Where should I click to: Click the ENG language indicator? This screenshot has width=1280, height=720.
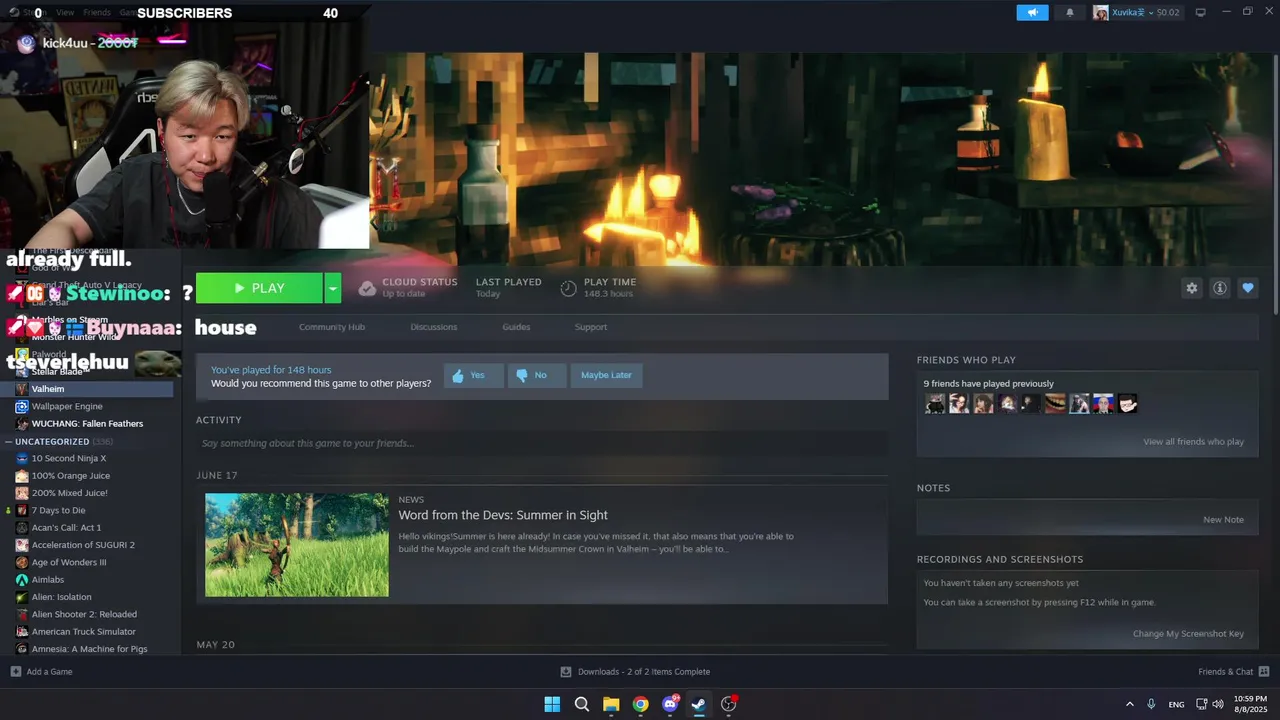pyautogui.click(x=1177, y=704)
